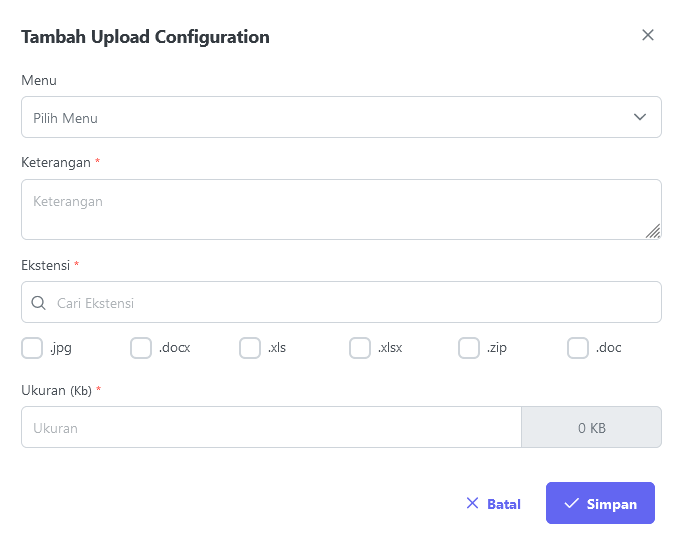Click the X icon beside Batal
Image resolution: width=683 pixels, height=545 pixels.
pos(472,503)
